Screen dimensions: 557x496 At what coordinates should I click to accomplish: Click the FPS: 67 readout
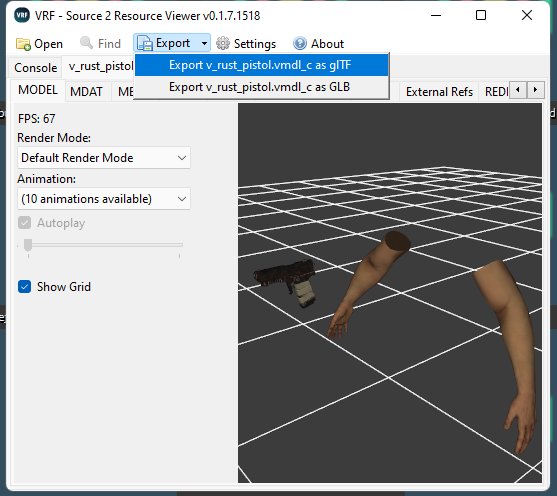37,119
